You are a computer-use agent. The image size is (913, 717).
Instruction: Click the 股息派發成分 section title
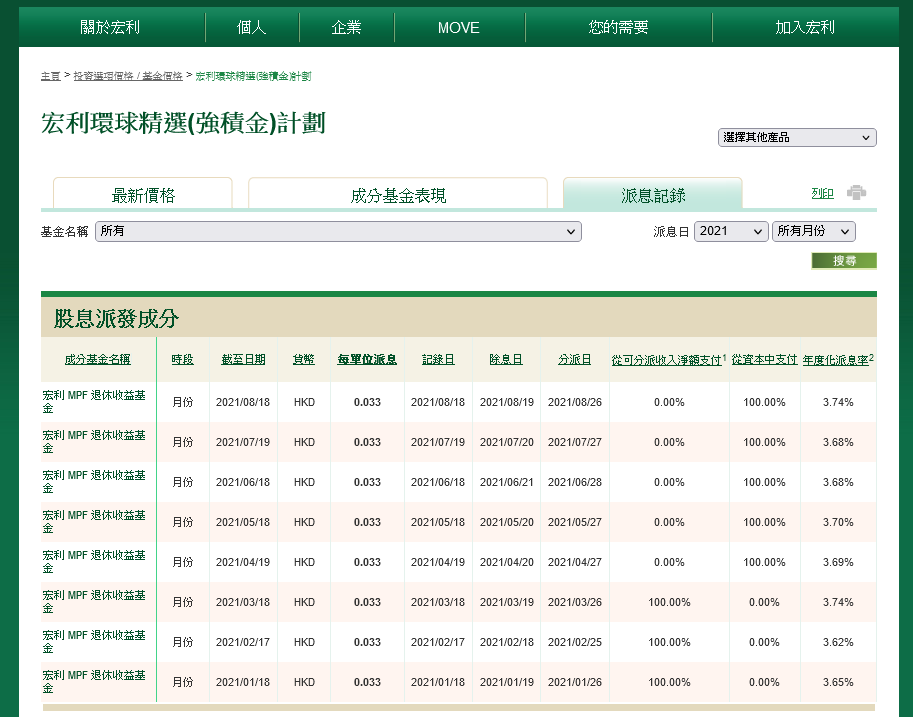pos(116,319)
